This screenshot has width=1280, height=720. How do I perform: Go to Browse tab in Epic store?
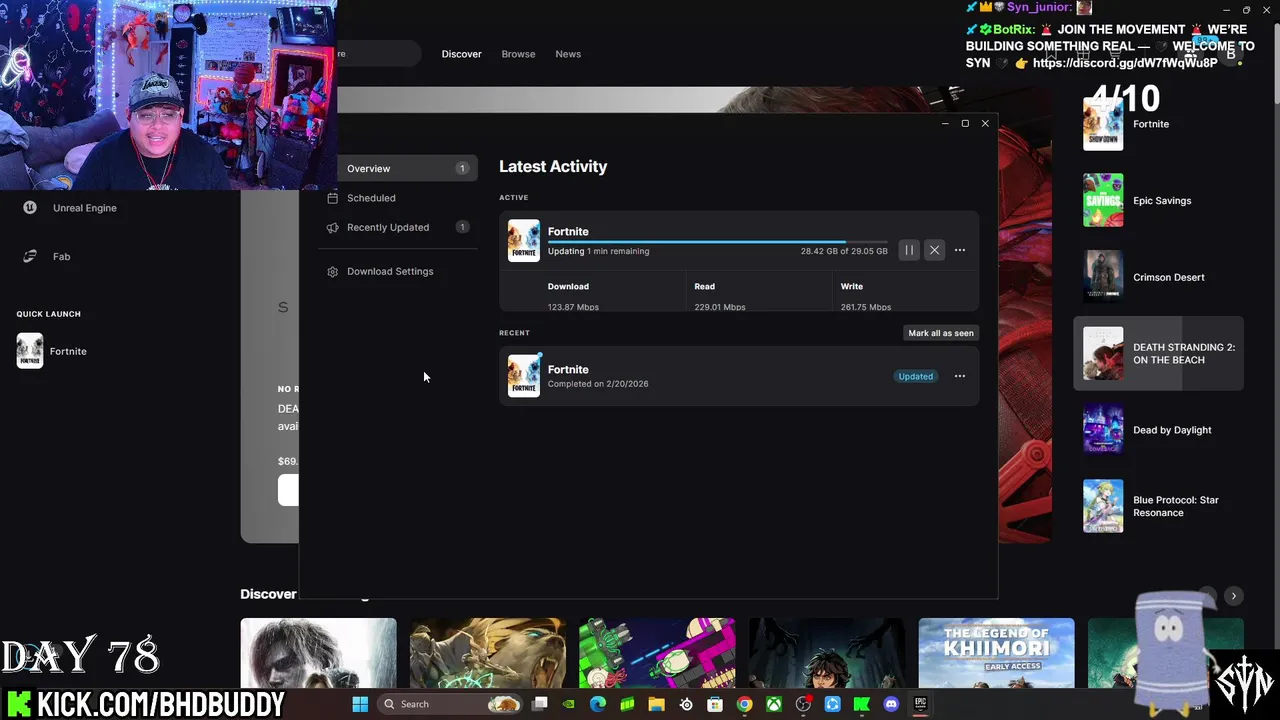tap(518, 54)
